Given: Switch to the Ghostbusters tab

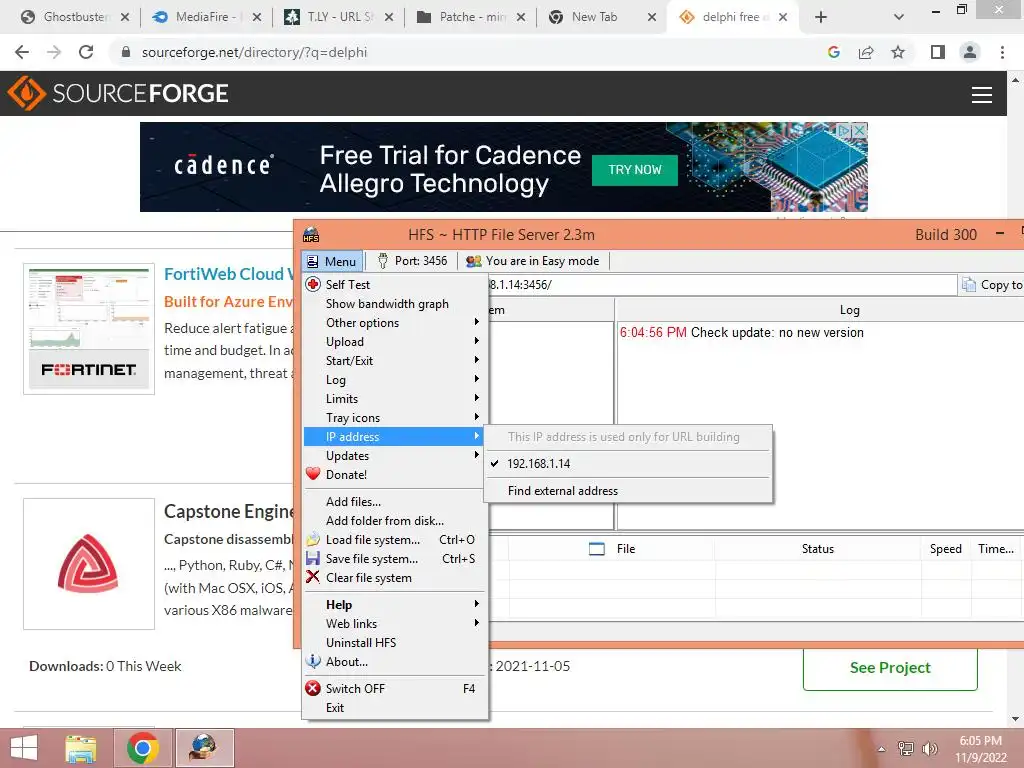Looking at the screenshot, I should click(74, 17).
